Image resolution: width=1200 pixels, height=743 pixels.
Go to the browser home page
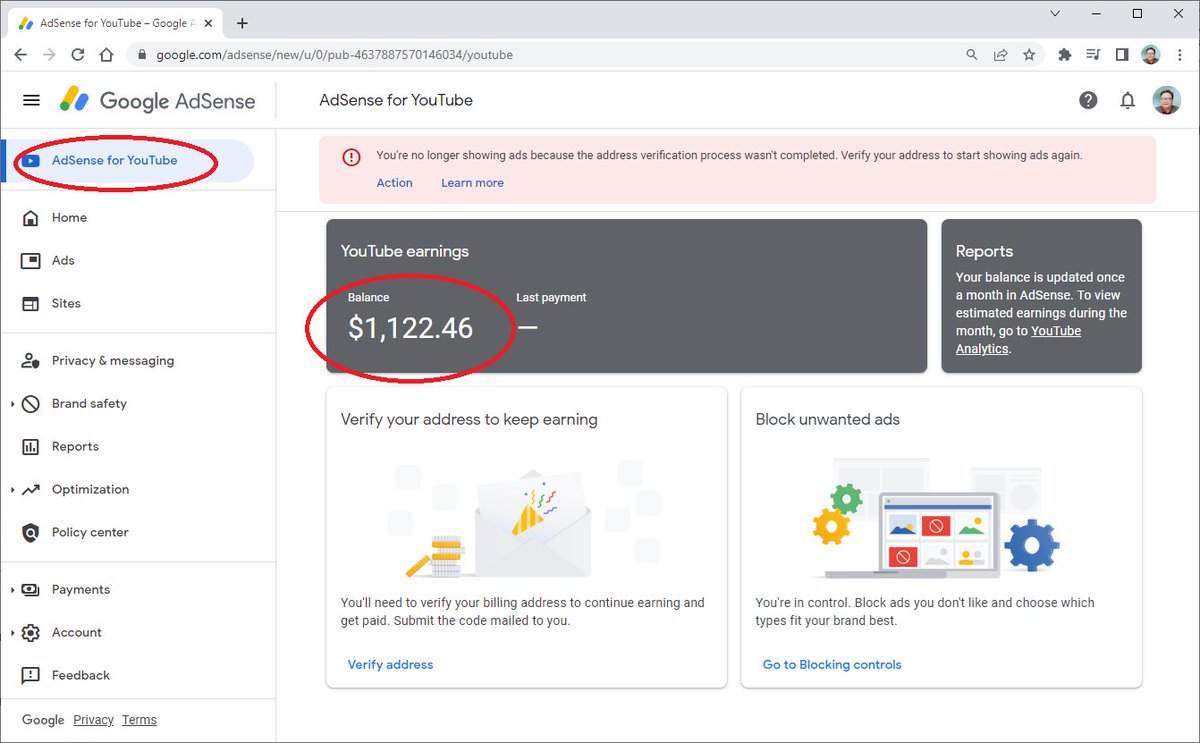(x=106, y=55)
